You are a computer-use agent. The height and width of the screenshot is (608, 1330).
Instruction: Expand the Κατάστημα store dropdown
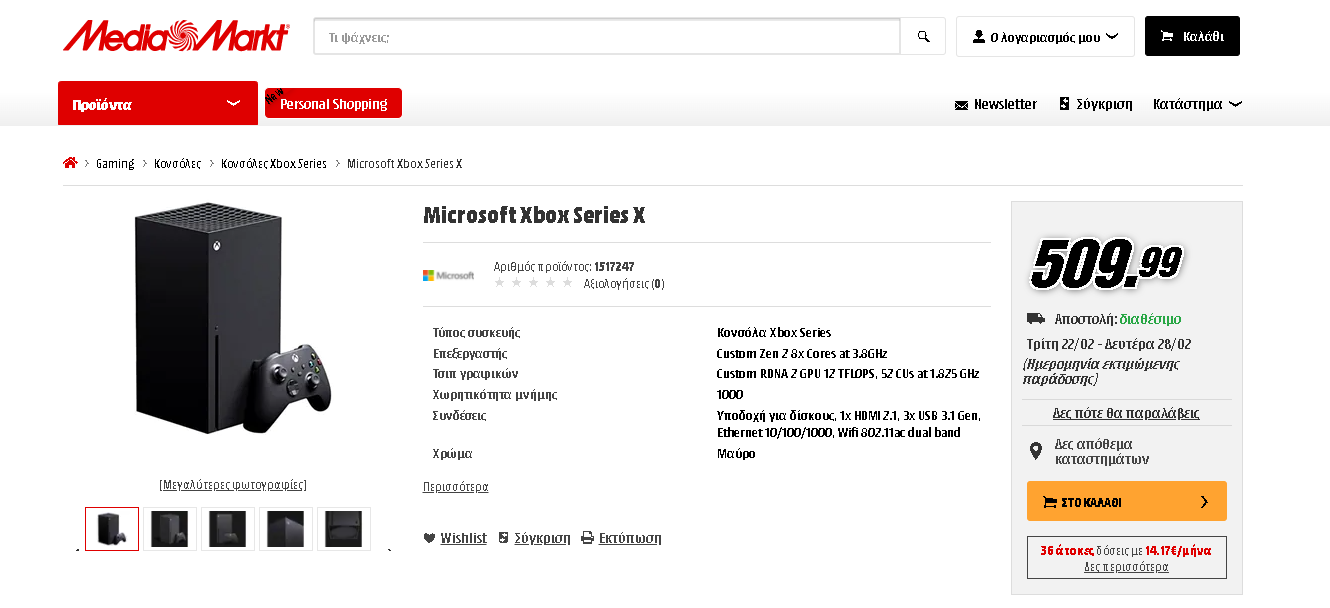click(1197, 104)
